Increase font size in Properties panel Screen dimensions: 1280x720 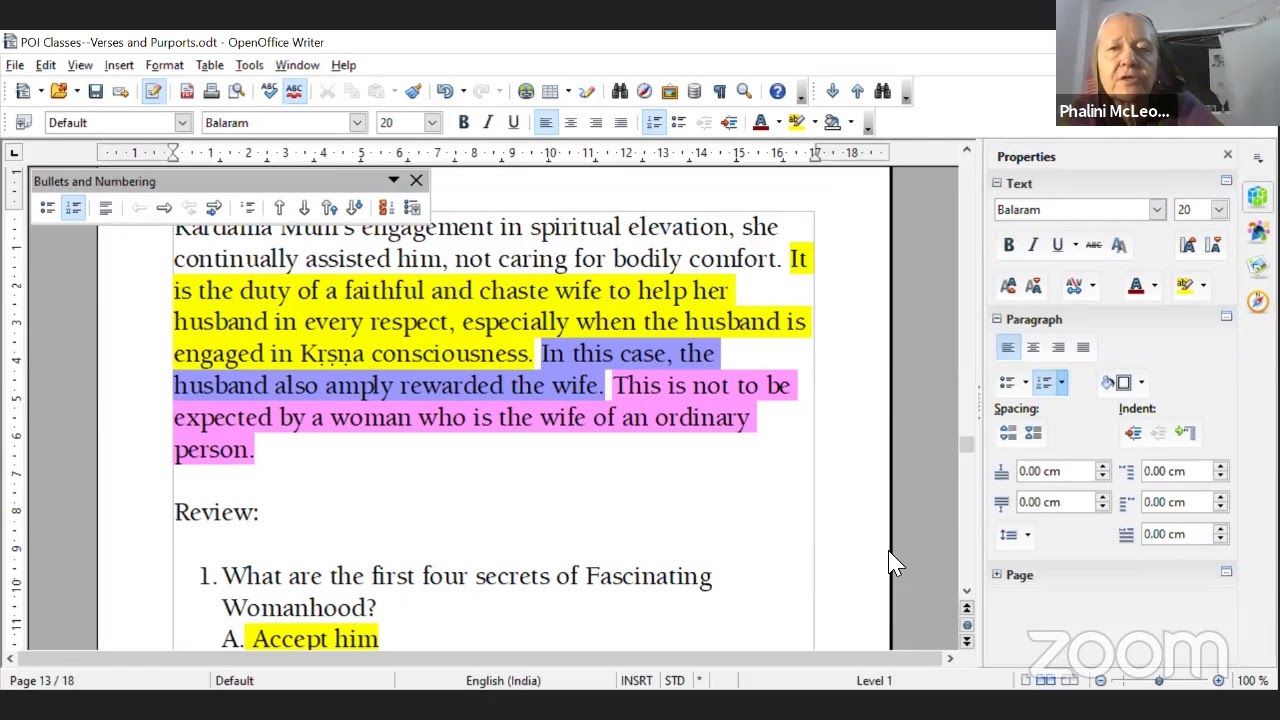pyautogui.click(x=1187, y=245)
